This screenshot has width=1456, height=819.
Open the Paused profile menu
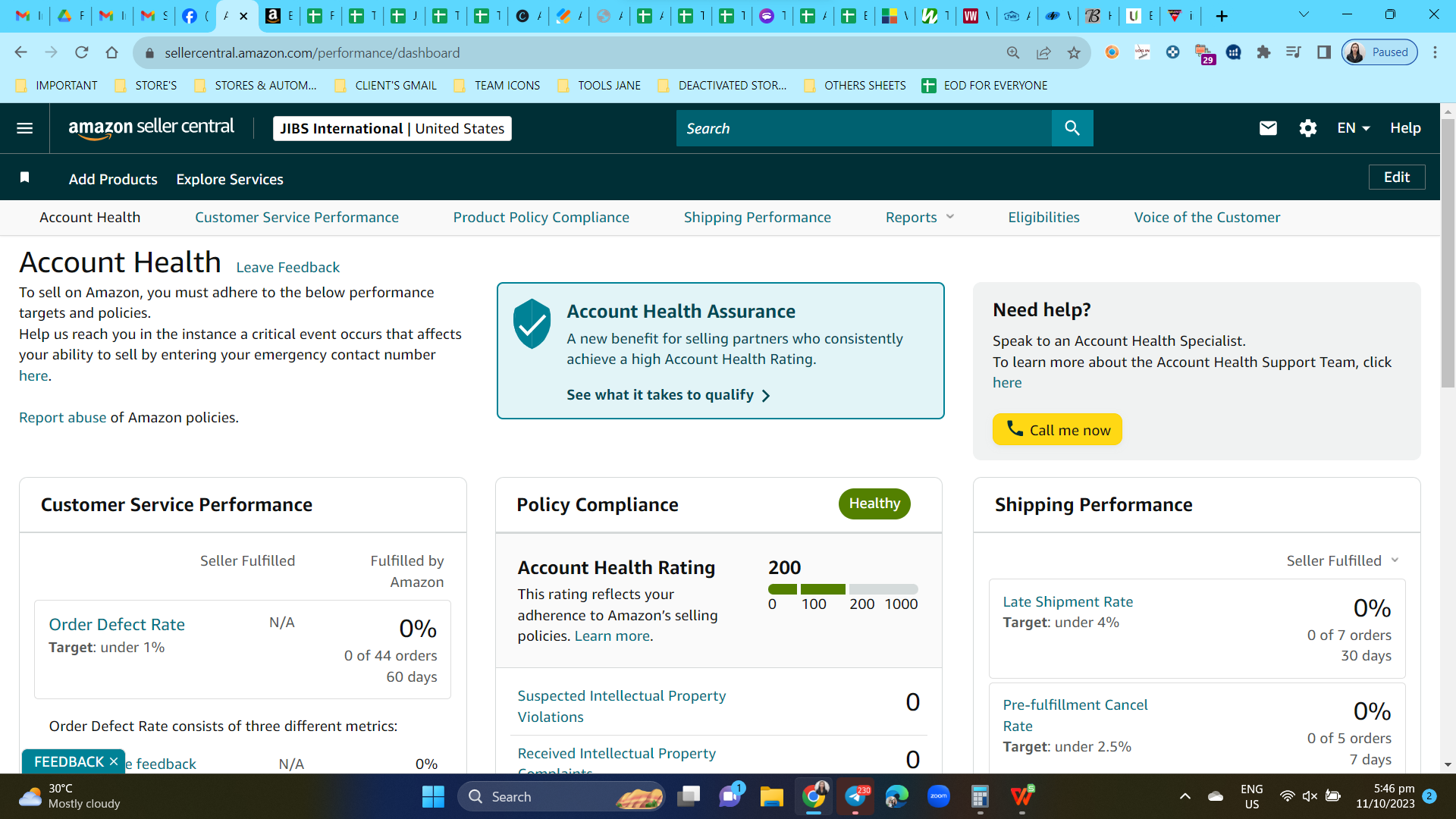coord(1379,52)
